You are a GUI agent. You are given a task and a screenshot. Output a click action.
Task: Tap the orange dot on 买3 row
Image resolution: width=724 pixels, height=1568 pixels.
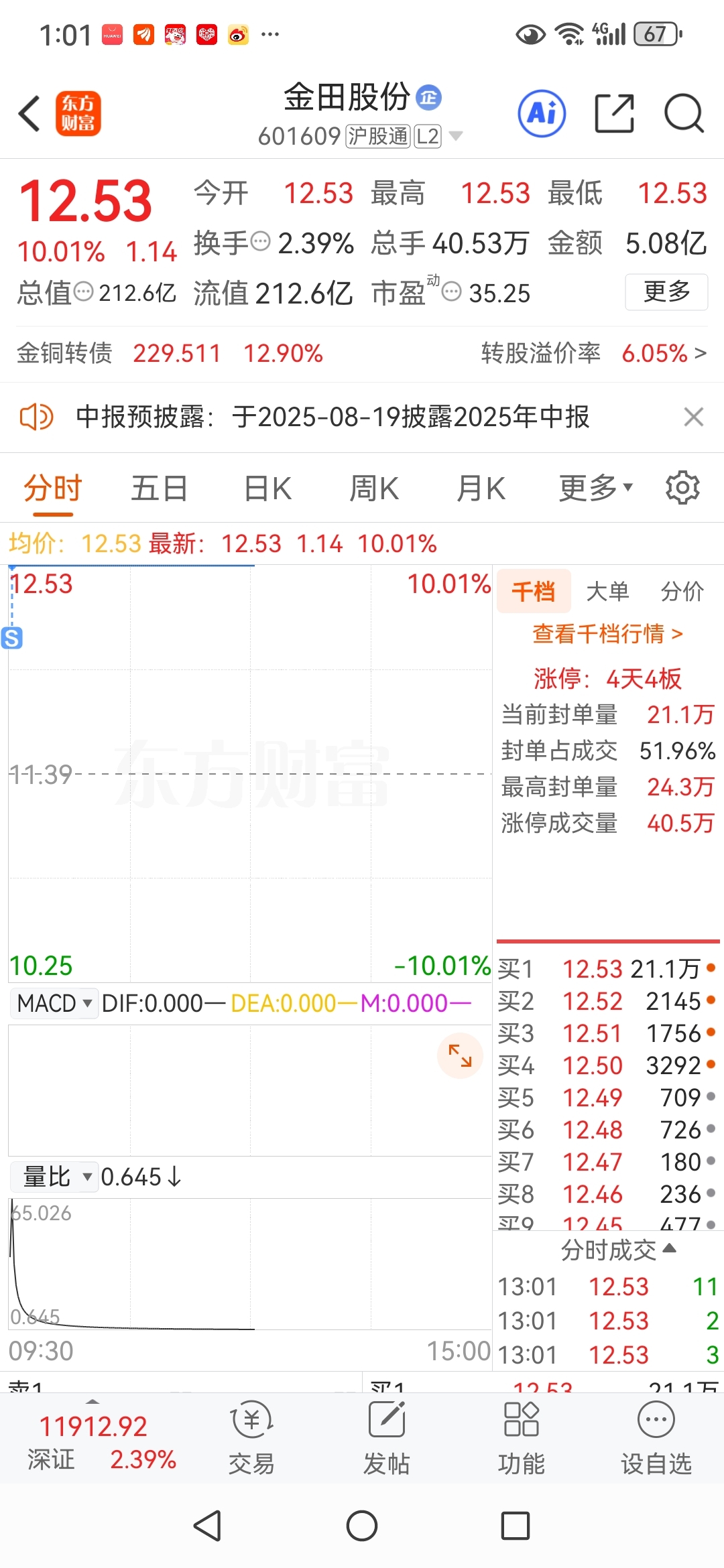click(x=711, y=1032)
